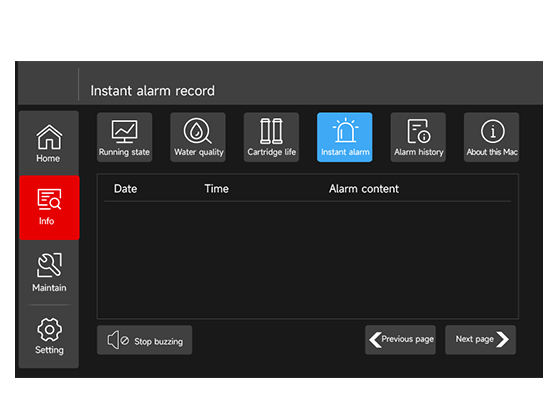The height and width of the screenshot is (420, 560).
Task: Click the Stop buzzing button
Action: tap(144, 340)
